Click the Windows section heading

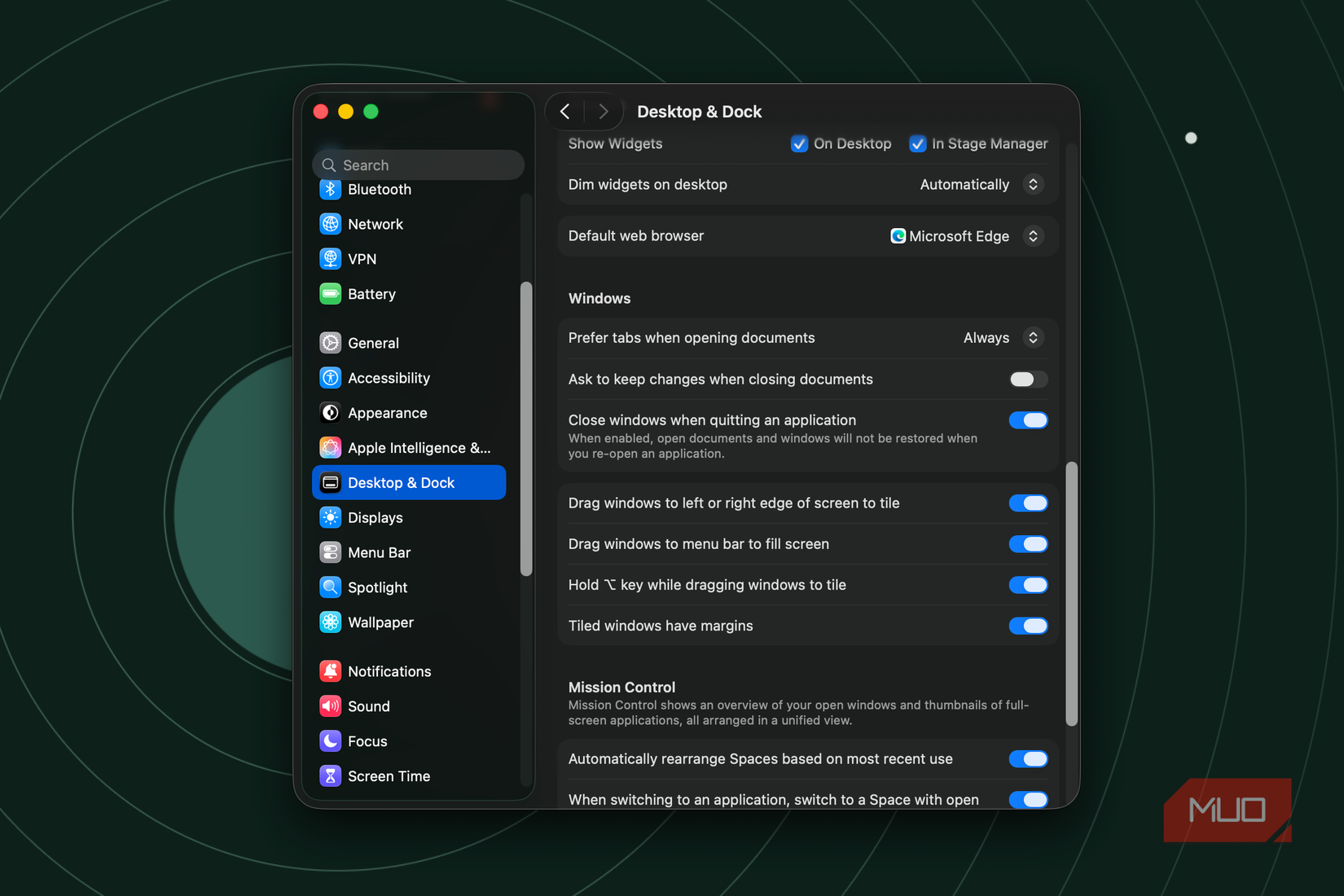(600, 299)
